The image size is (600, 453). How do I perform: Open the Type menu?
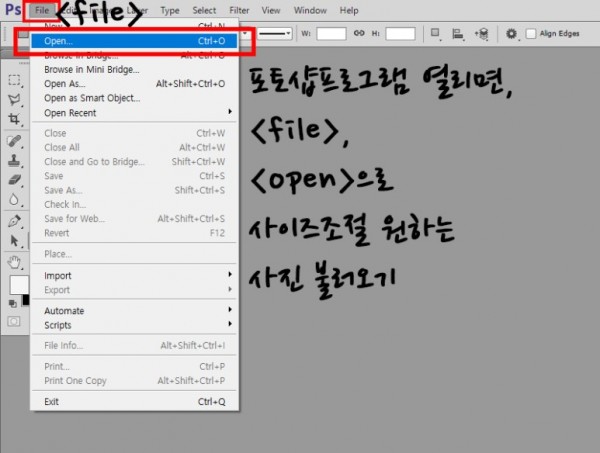170,10
